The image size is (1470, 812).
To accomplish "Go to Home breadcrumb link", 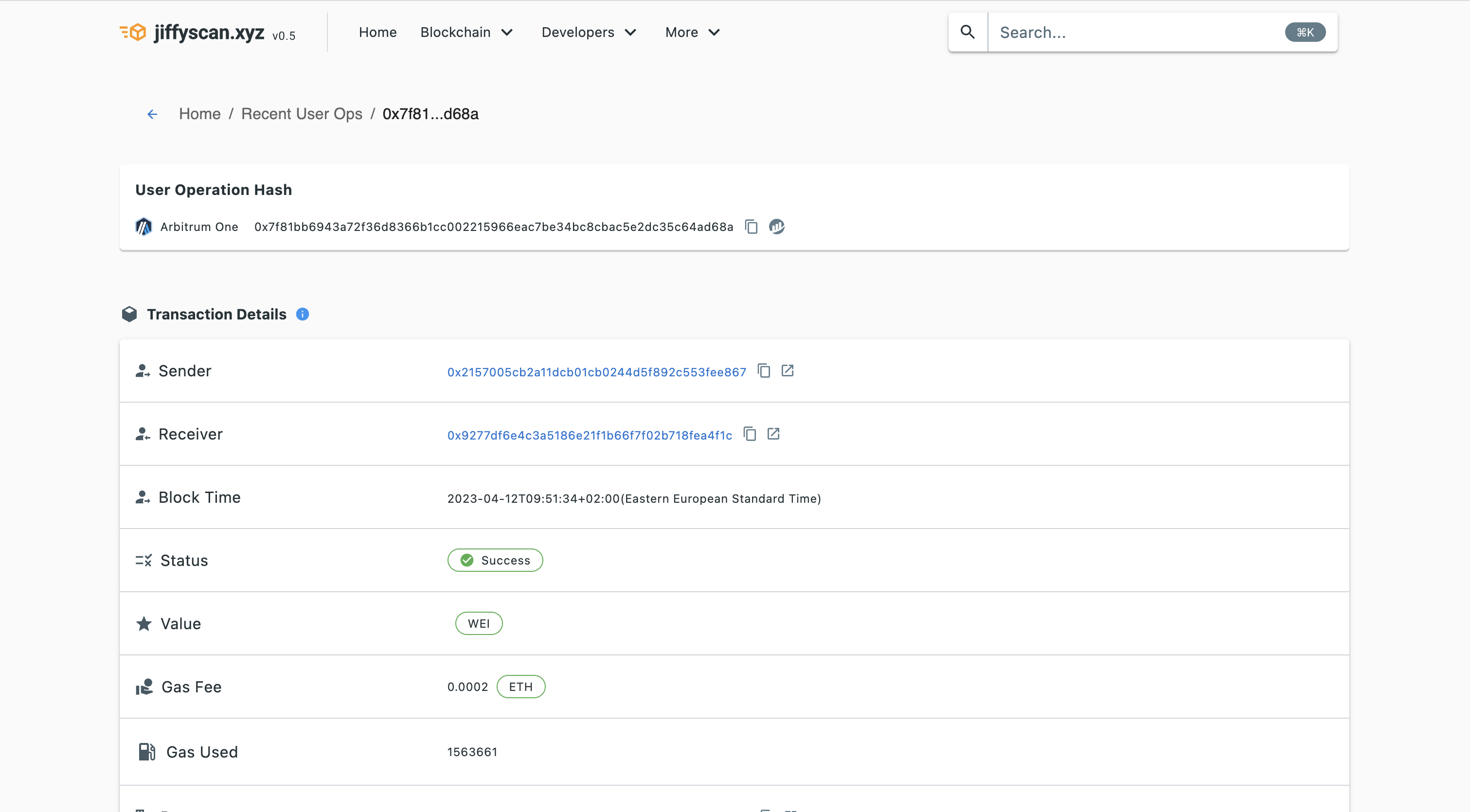I will (200, 114).
